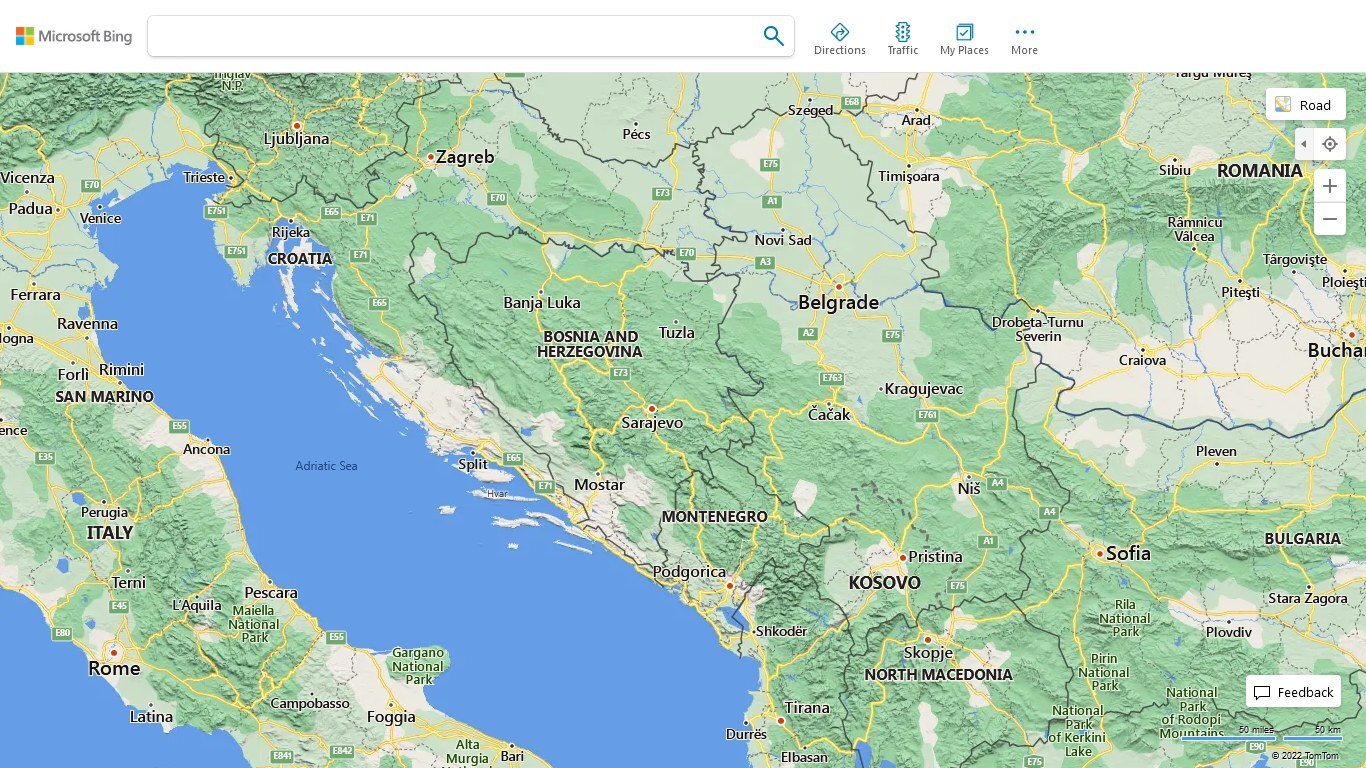Image resolution: width=1366 pixels, height=768 pixels.
Task: Click the Zagreb city label
Action: [465, 157]
